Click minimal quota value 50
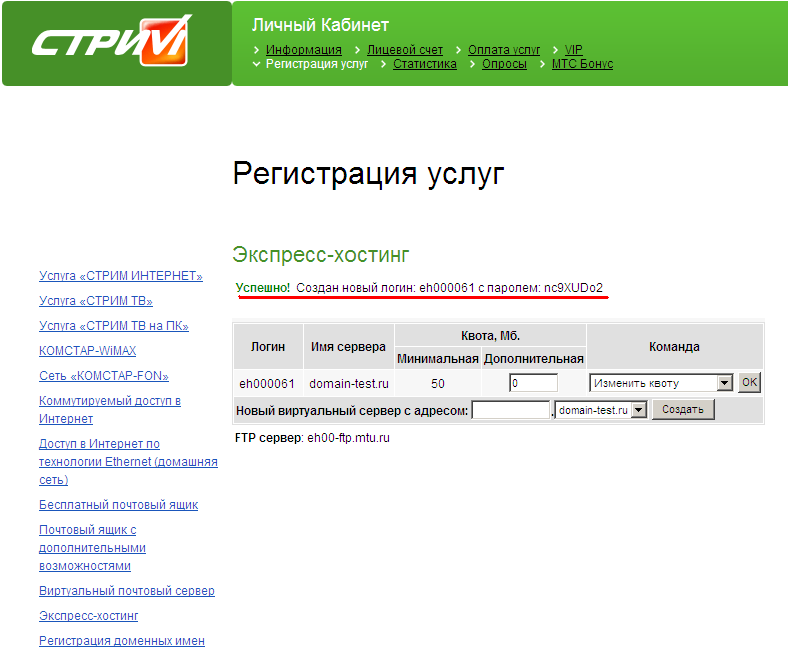The width and height of the screenshot is (788, 648). (x=438, y=384)
